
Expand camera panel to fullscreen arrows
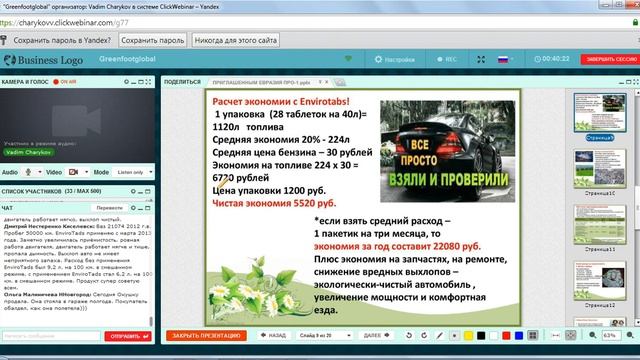[x=148, y=82]
